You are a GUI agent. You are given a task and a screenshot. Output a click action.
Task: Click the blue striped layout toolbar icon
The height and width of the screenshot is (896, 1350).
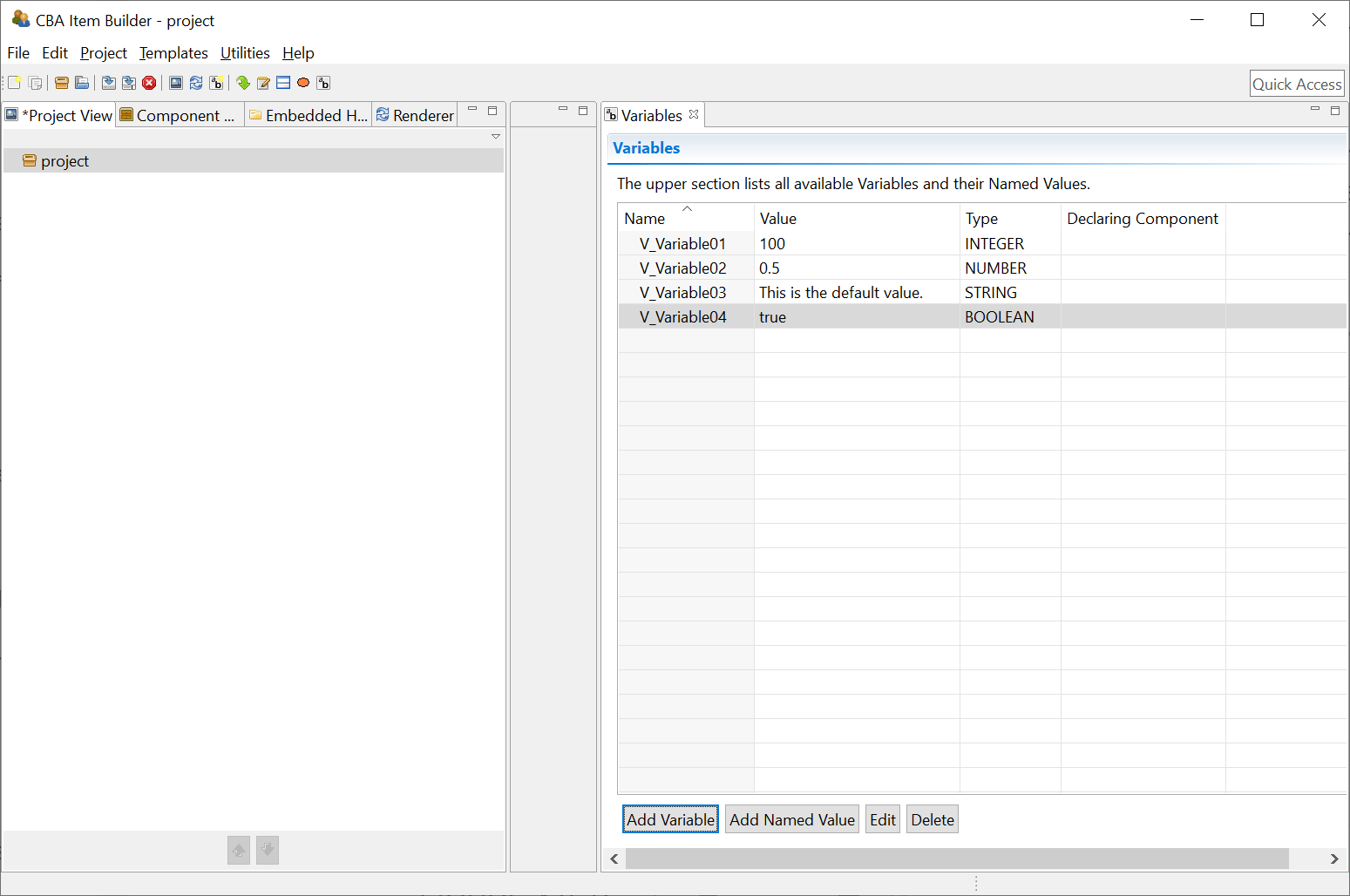click(283, 83)
